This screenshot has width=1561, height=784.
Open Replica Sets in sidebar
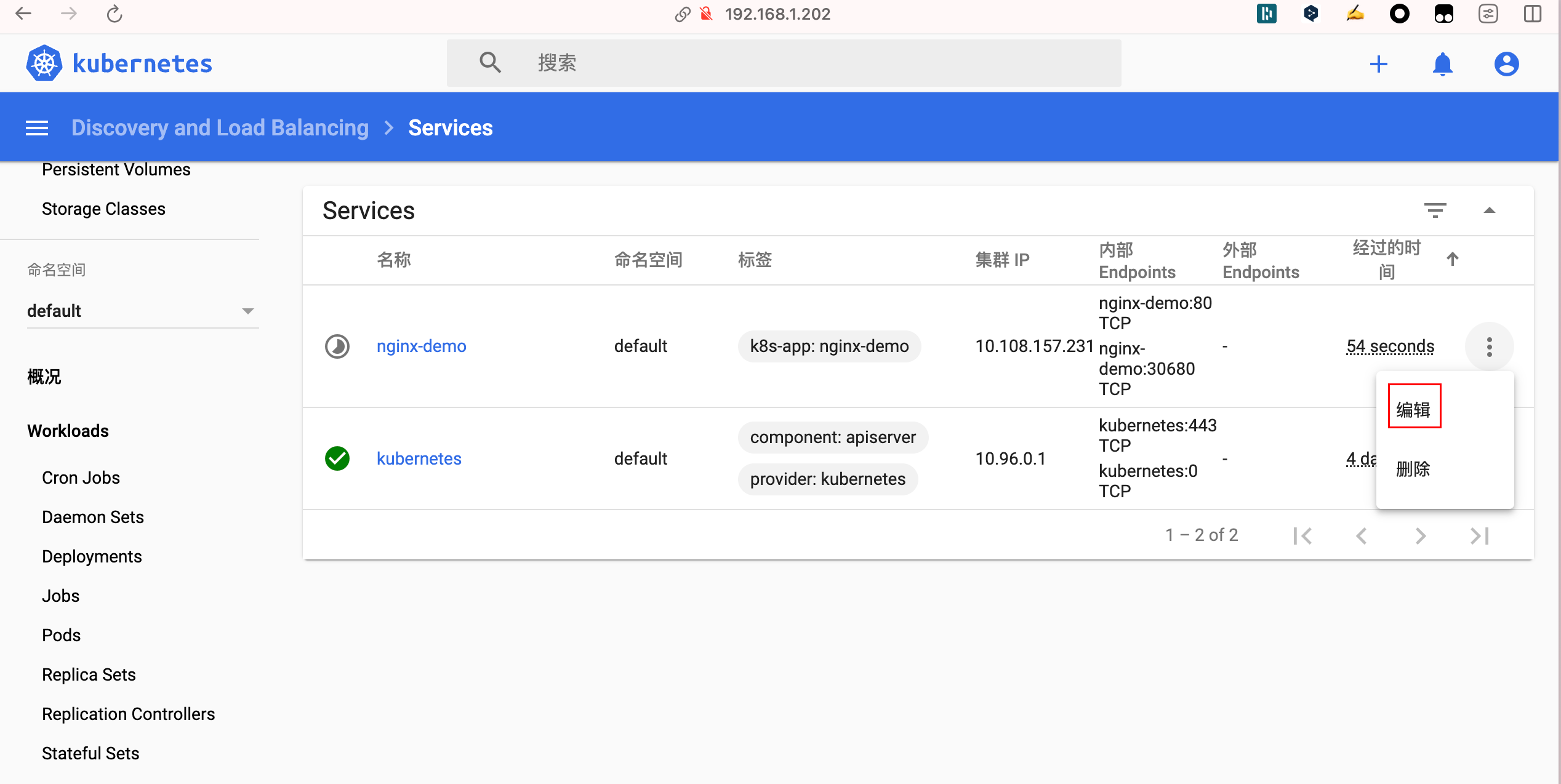tap(89, 674)
